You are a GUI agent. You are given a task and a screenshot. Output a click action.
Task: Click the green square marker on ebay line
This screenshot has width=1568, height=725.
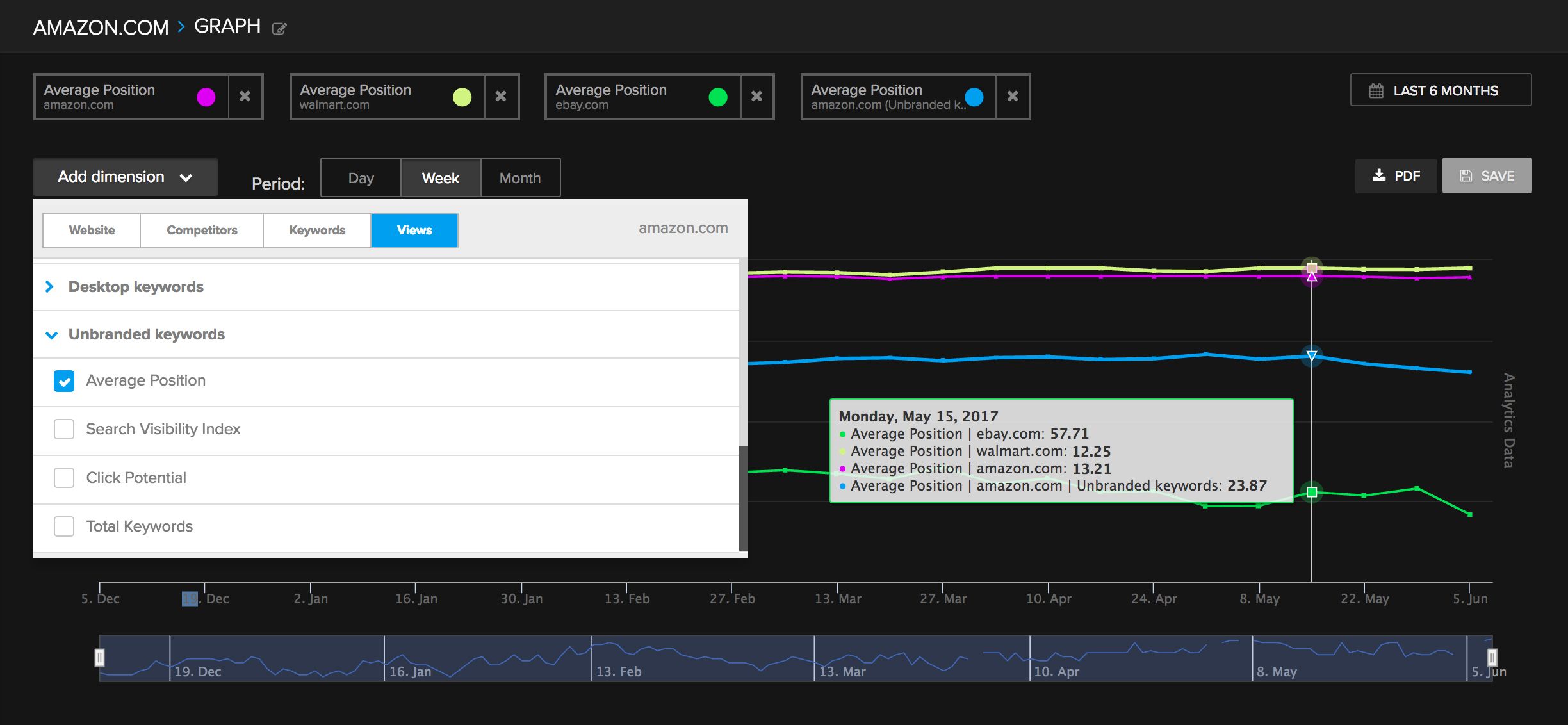pyautogui.click(x=1311, y=492)
